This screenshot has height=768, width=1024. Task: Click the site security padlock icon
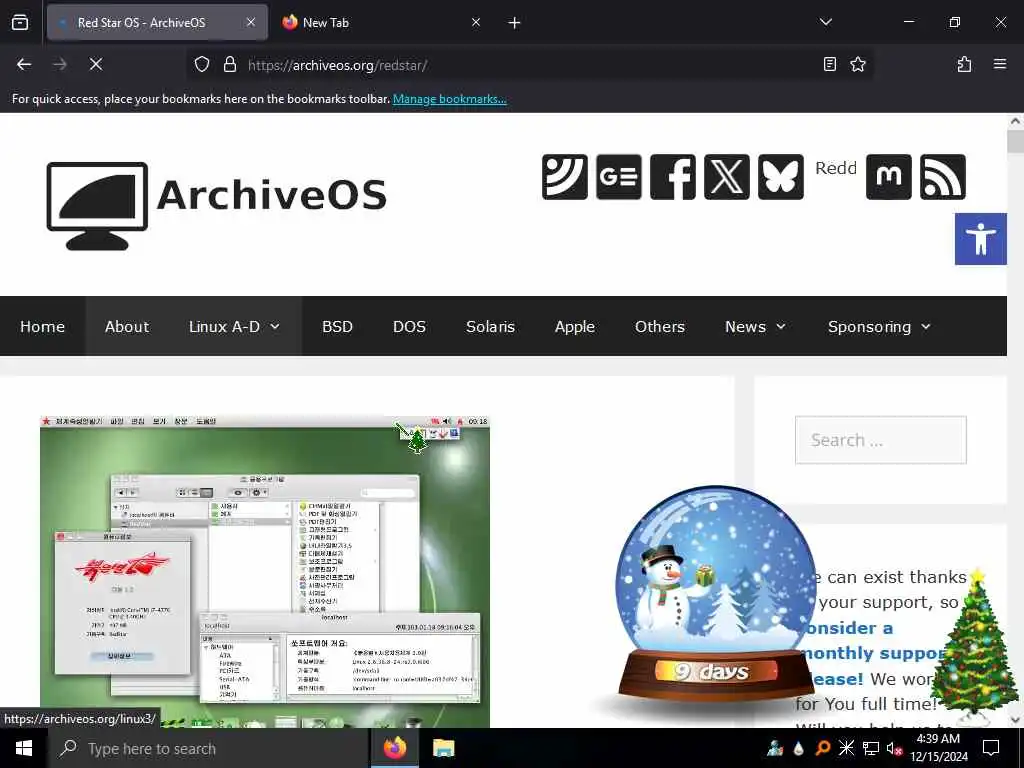[229, 64]
